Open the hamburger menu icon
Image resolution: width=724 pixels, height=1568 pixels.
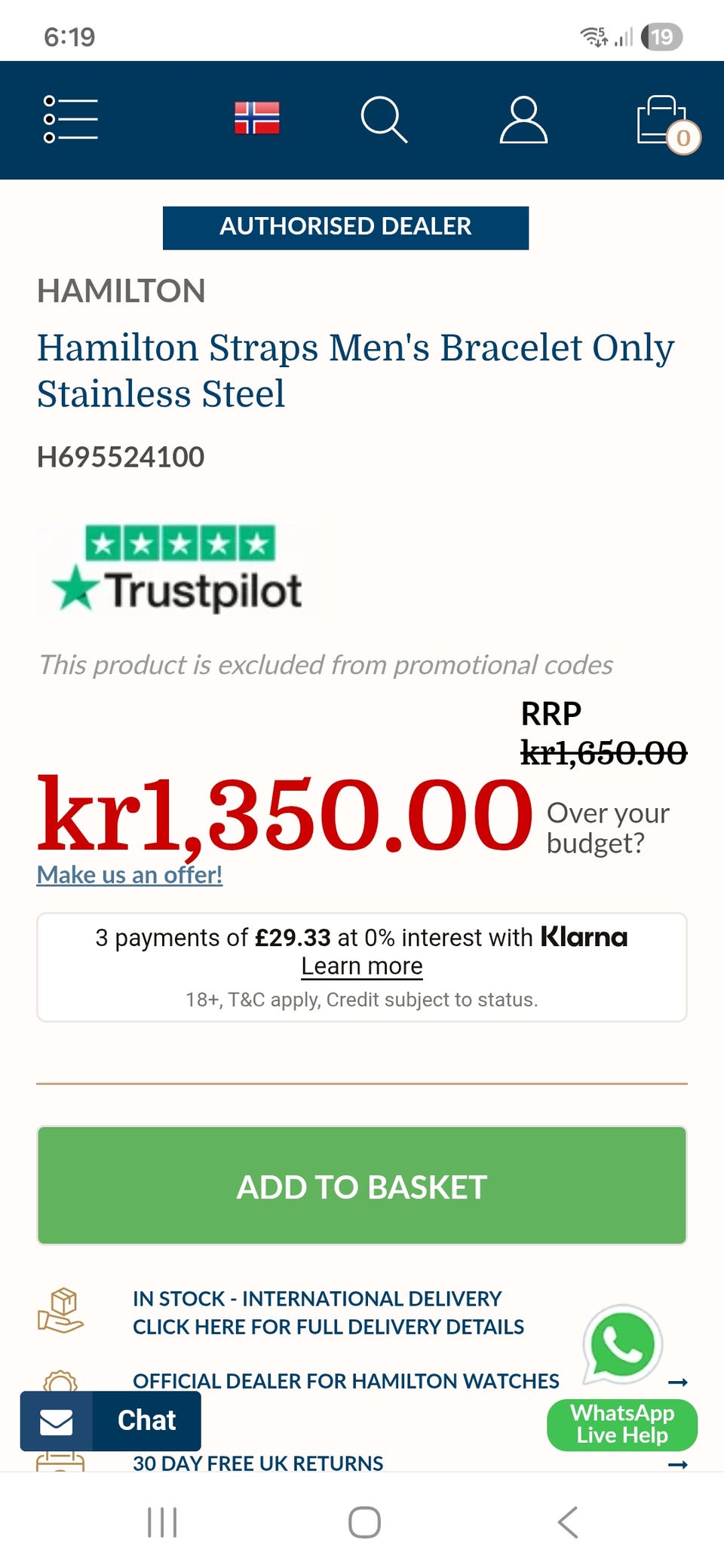click(71, 119)
